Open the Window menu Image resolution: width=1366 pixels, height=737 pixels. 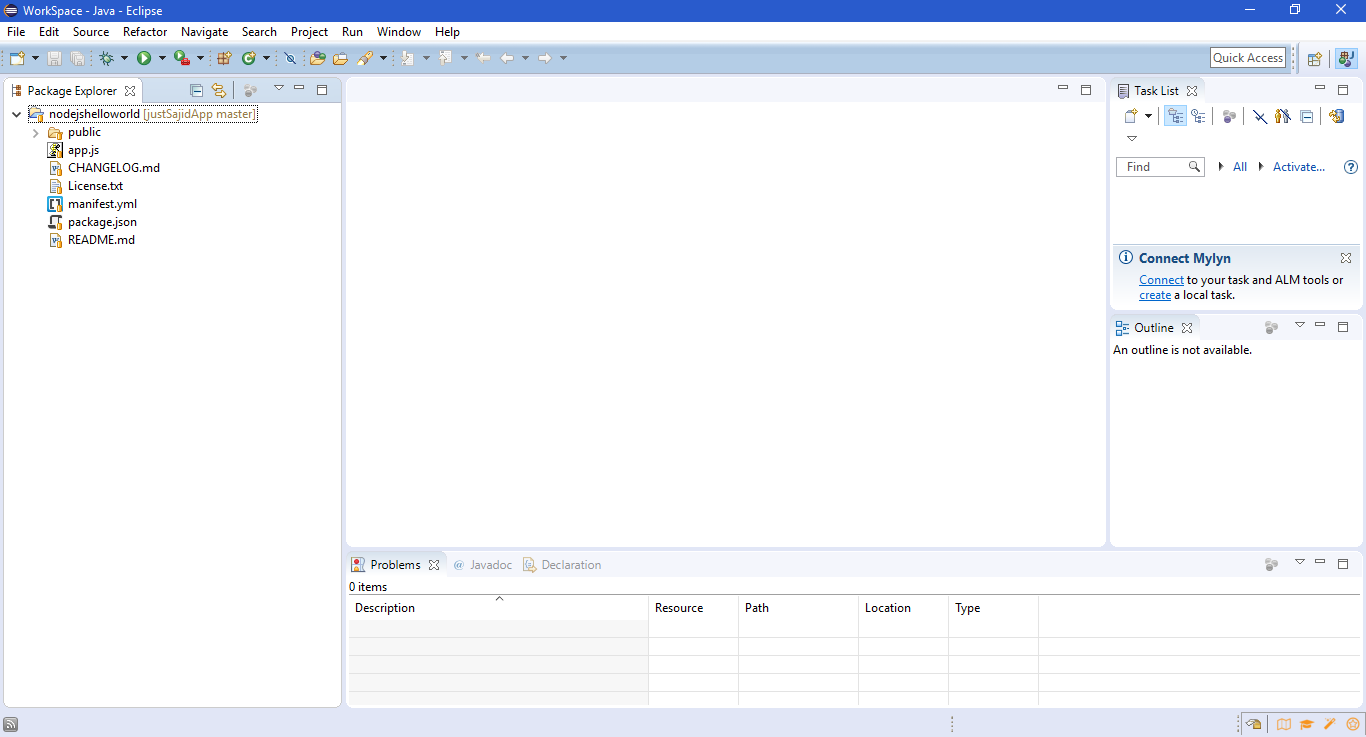(x=399, y=32)
